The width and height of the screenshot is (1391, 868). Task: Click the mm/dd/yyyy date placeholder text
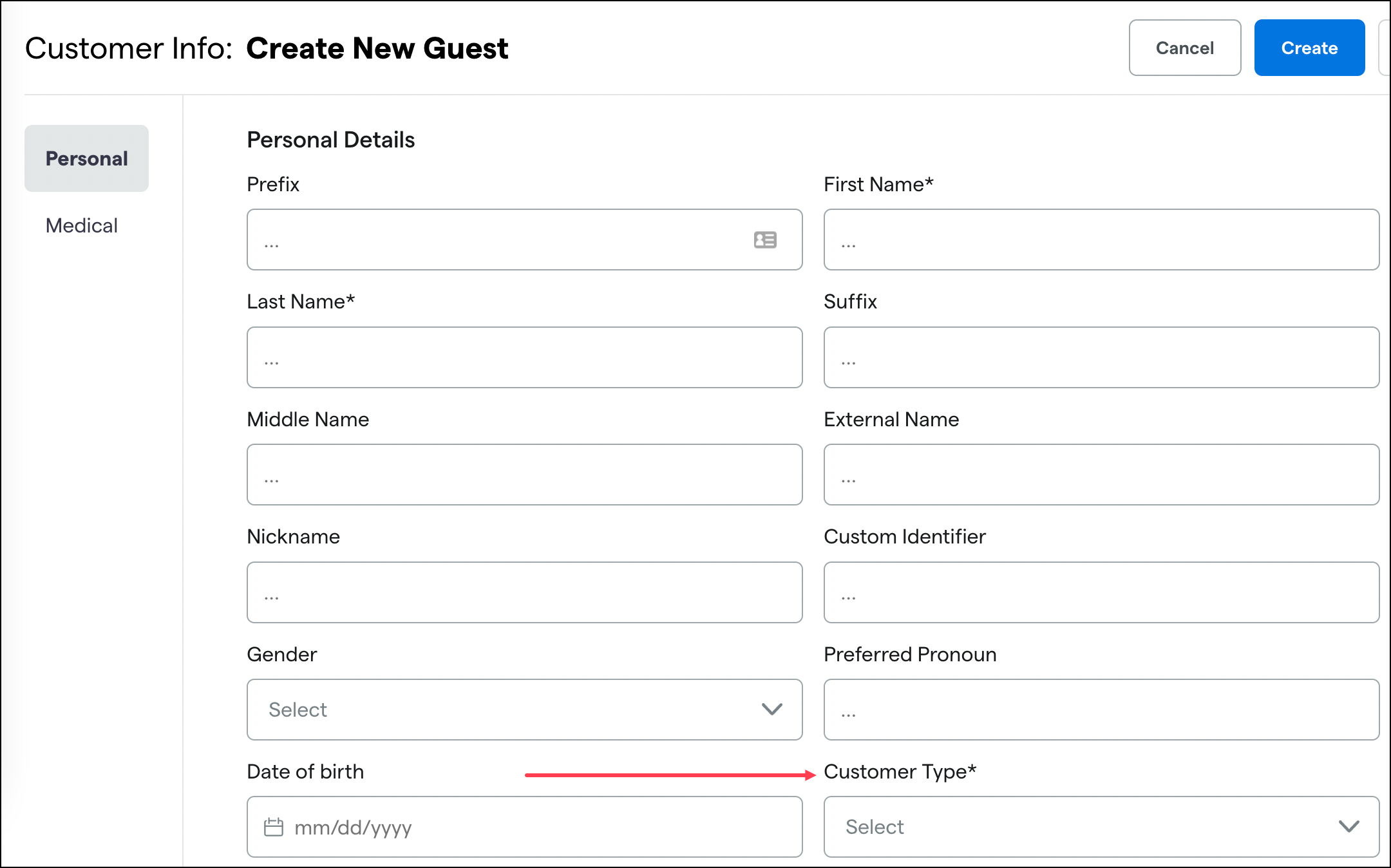pos(353,827)
